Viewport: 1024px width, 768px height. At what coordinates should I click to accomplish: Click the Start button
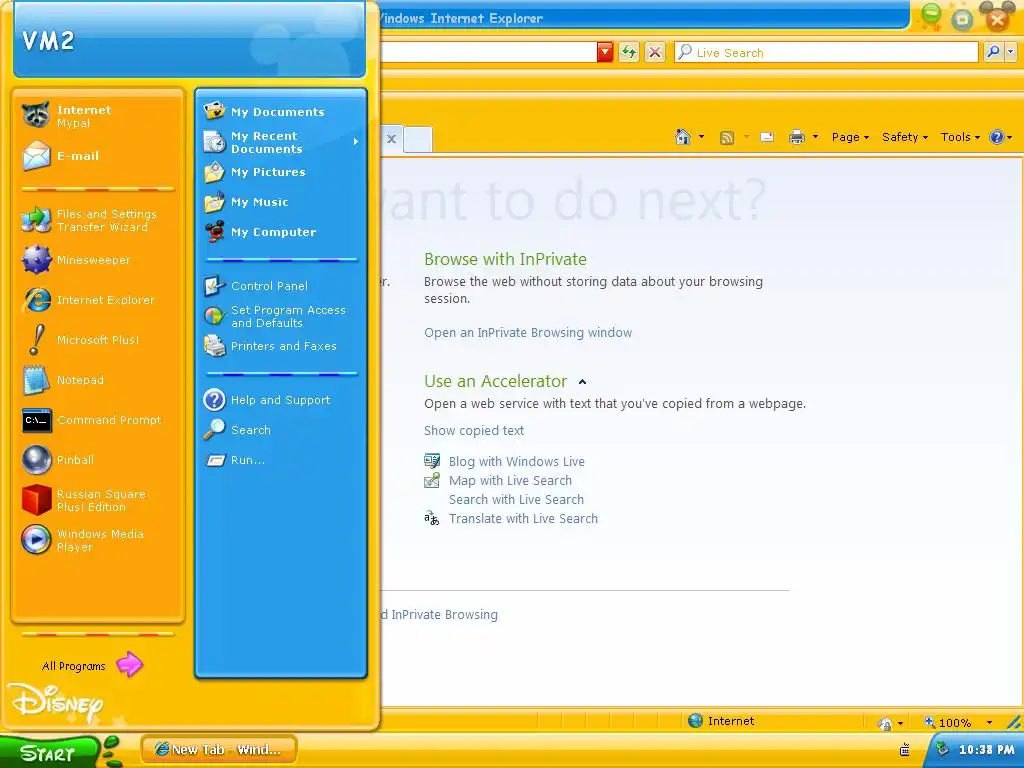tap(48, 752)
